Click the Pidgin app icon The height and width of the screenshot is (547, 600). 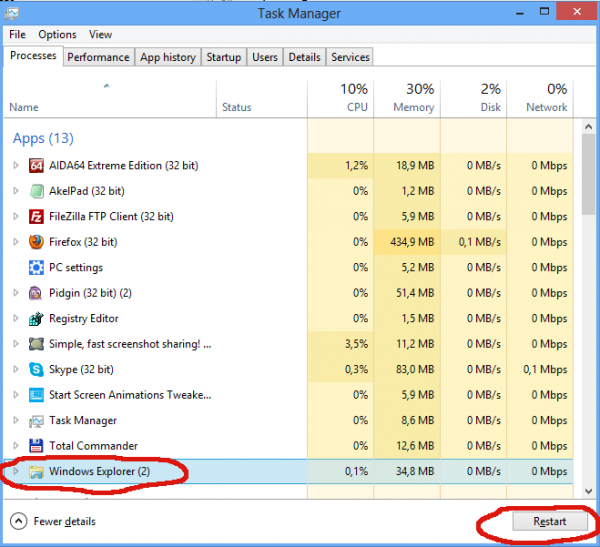coord(36,293)
